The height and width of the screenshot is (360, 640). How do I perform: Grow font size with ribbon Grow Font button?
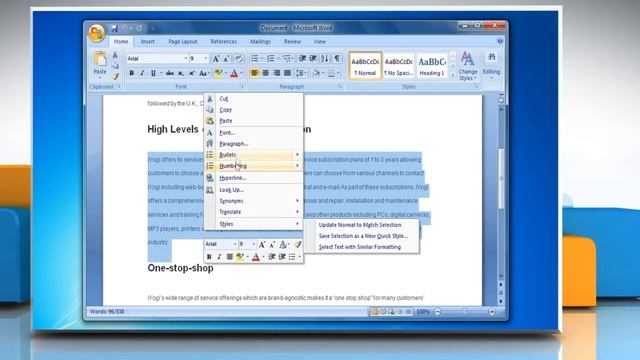click(x=216, y=59)
